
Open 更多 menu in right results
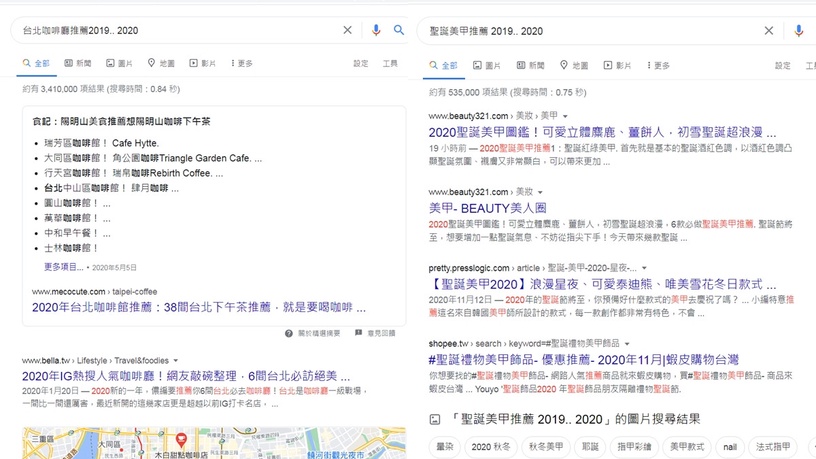click(658, 66)
